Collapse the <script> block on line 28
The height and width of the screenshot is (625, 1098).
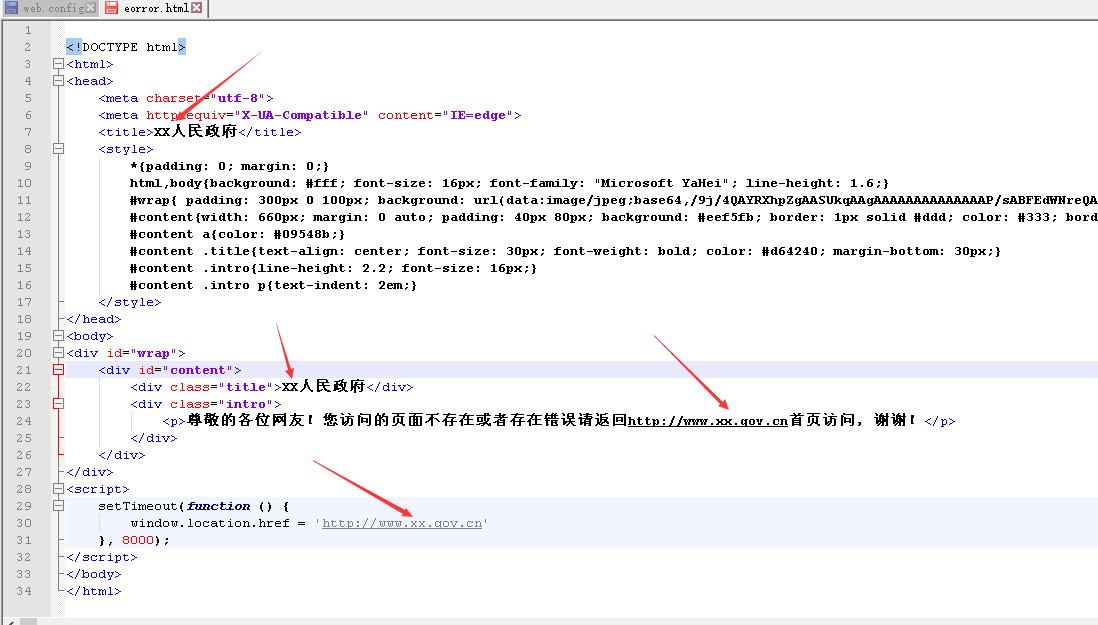pos(58,489)
